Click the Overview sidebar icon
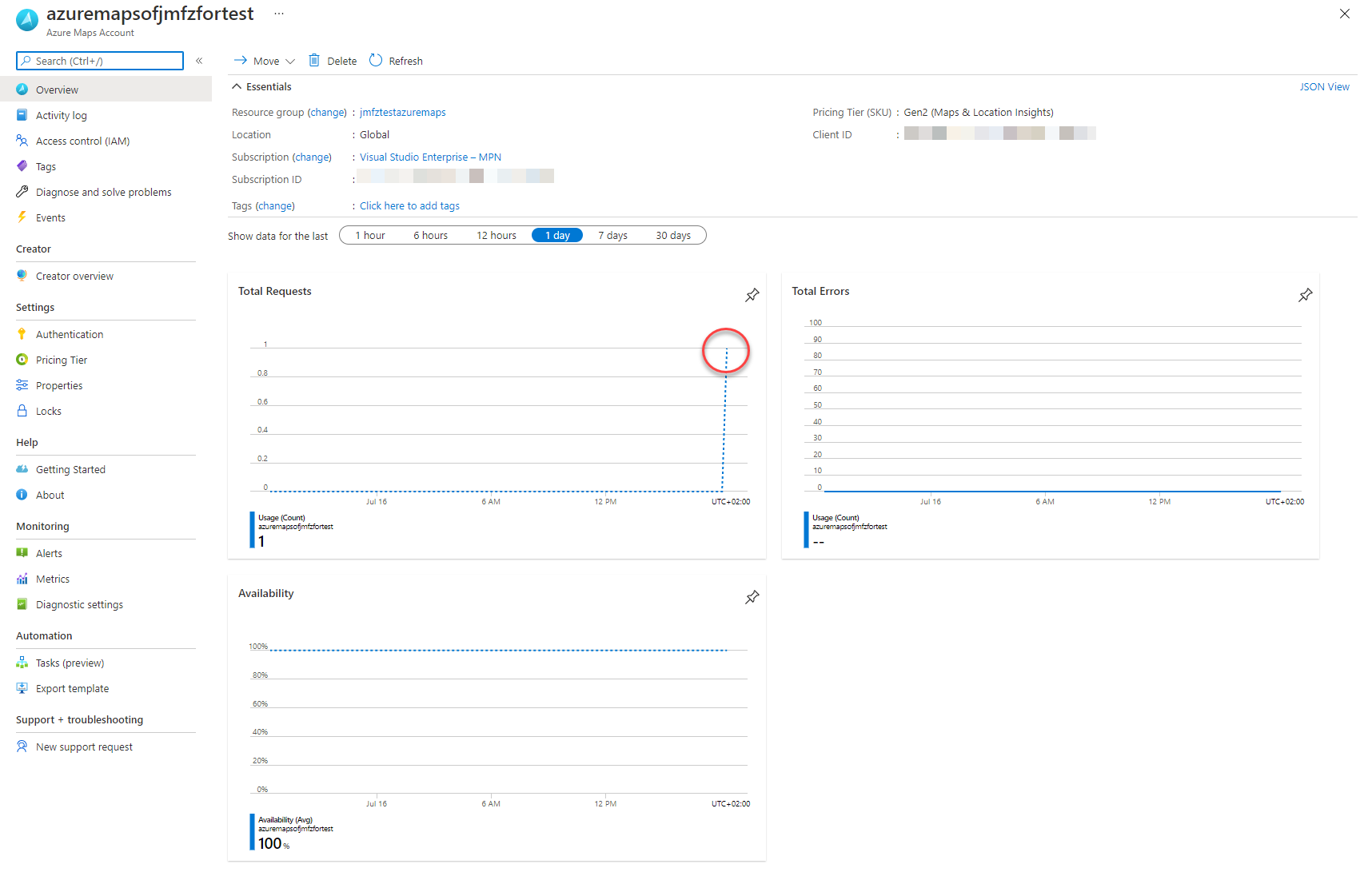The width and height of the screenshot is (1372, 880). (x=22, y=90)
